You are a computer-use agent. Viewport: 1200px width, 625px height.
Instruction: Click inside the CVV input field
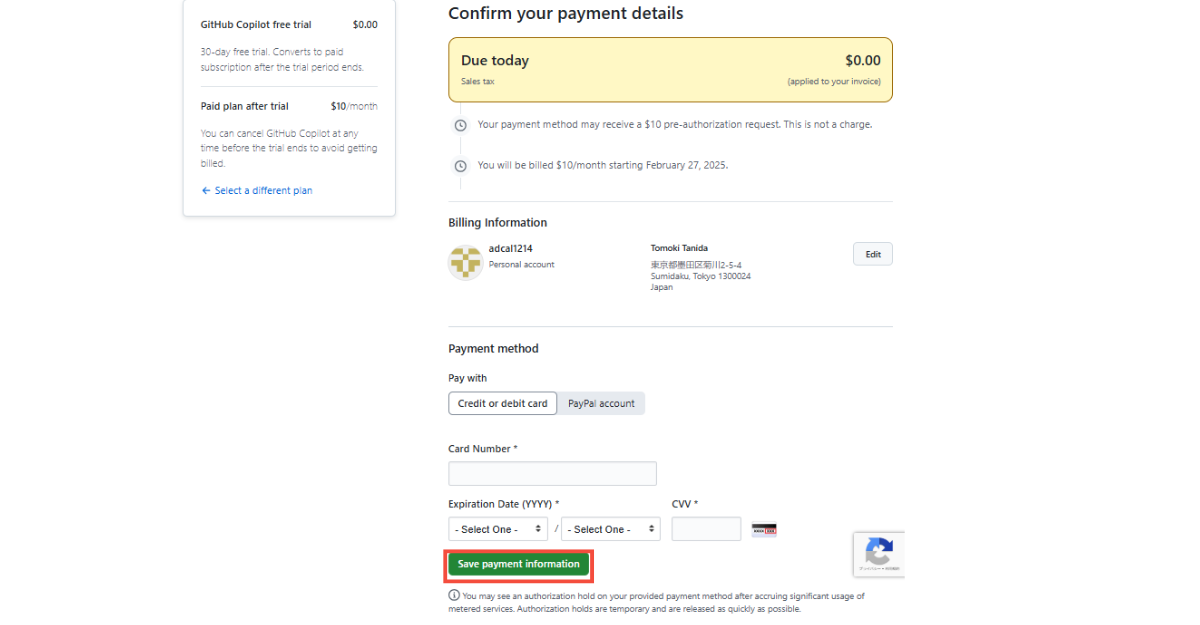706,528
